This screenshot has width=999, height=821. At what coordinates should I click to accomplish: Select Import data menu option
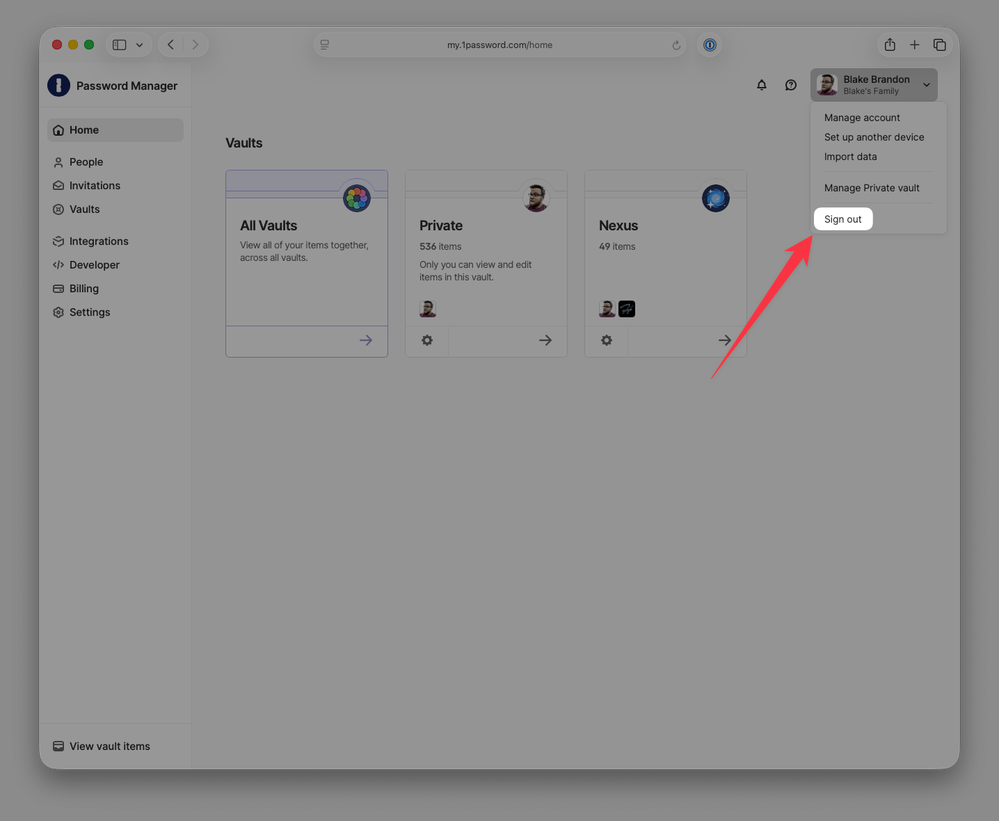click(x=850, y=157)
